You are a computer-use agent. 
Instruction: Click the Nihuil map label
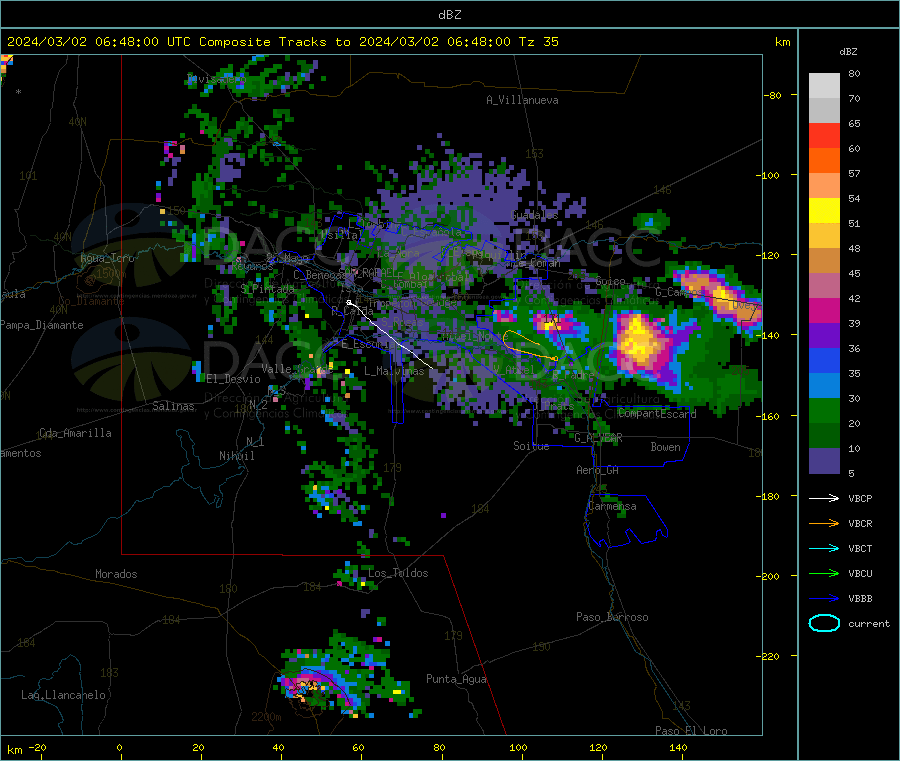(x=237, y=456)
